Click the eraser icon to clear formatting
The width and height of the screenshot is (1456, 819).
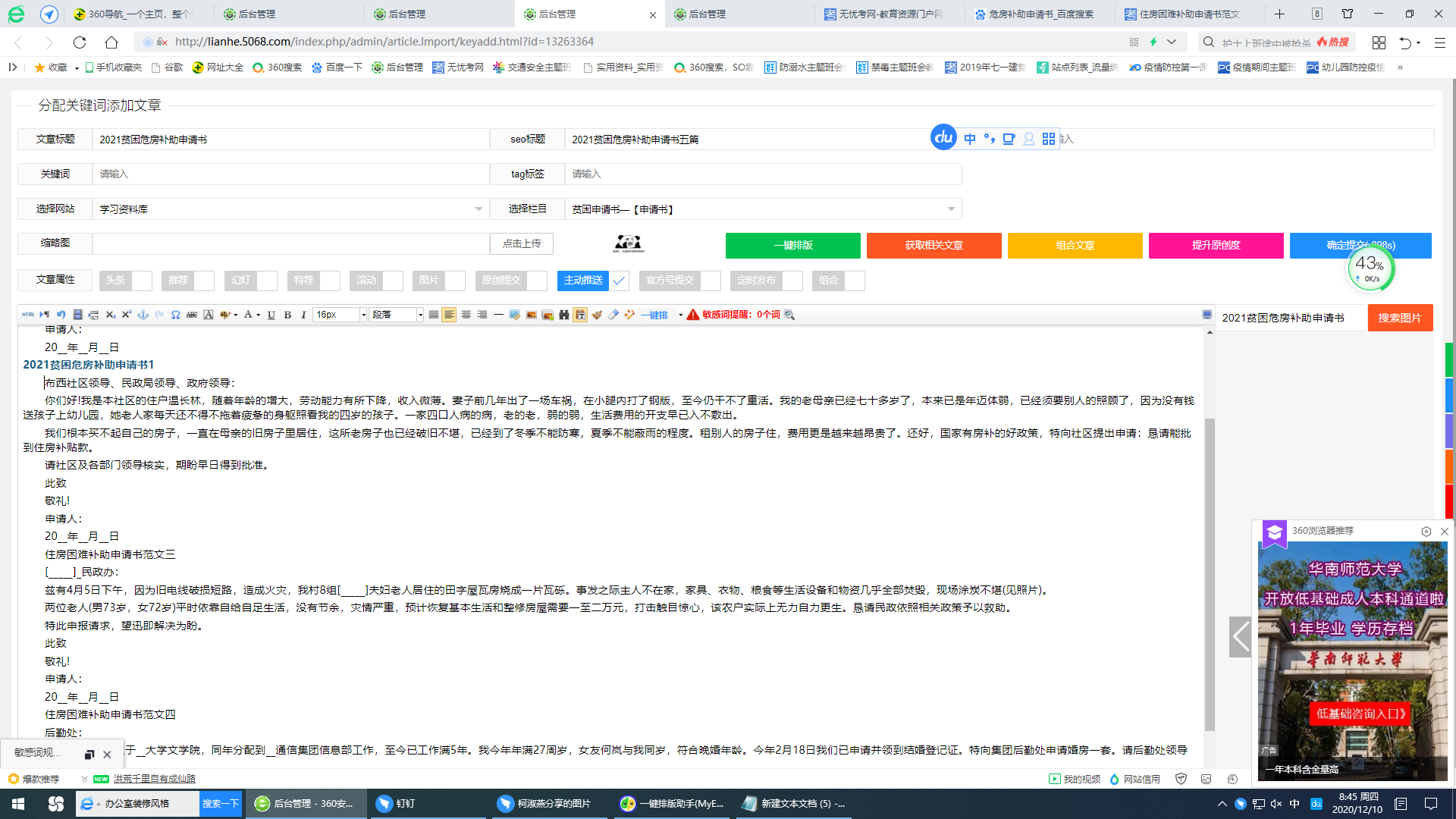click(613, 314)
